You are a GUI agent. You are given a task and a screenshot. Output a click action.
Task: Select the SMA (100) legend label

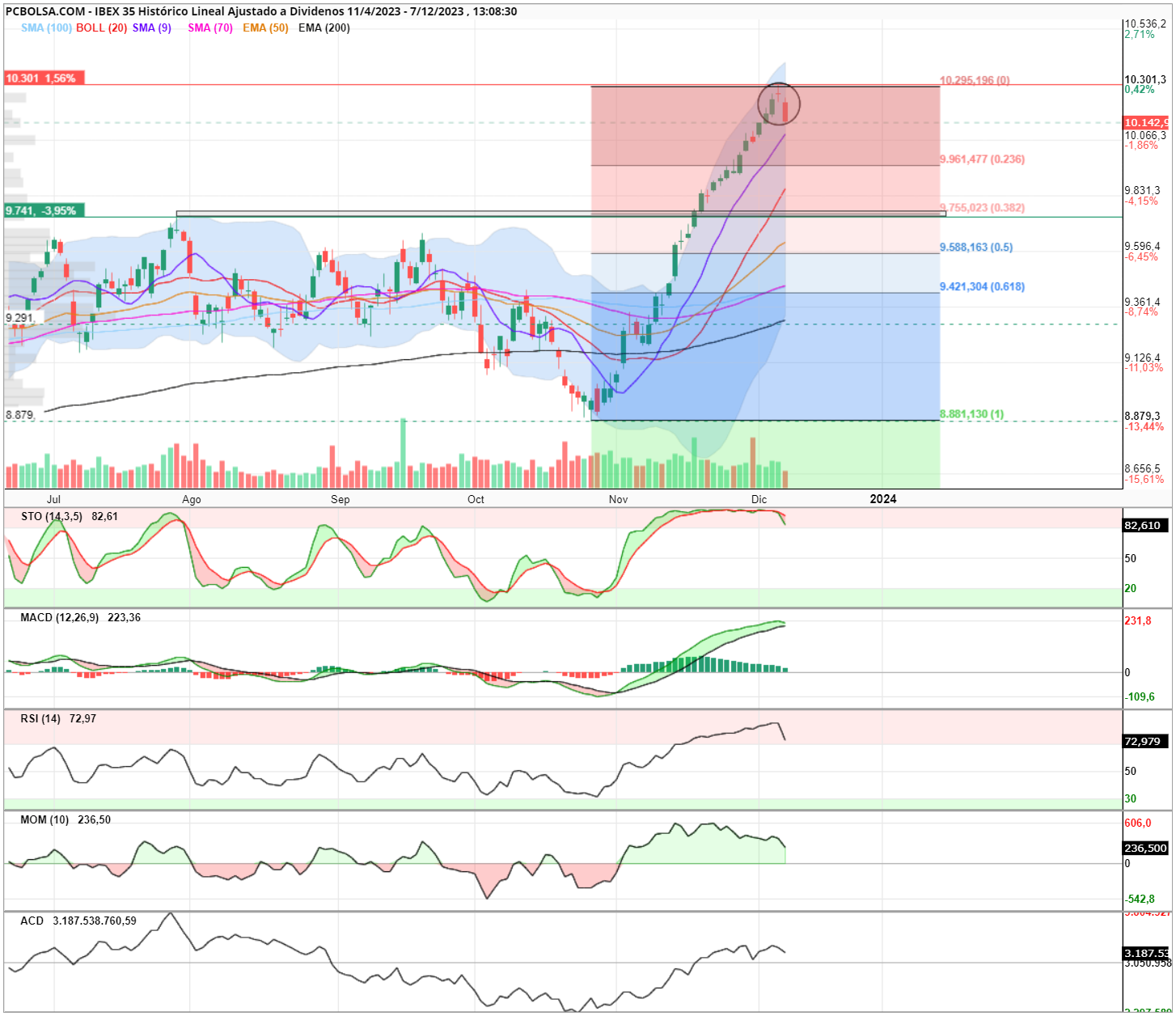pos(46,28)
